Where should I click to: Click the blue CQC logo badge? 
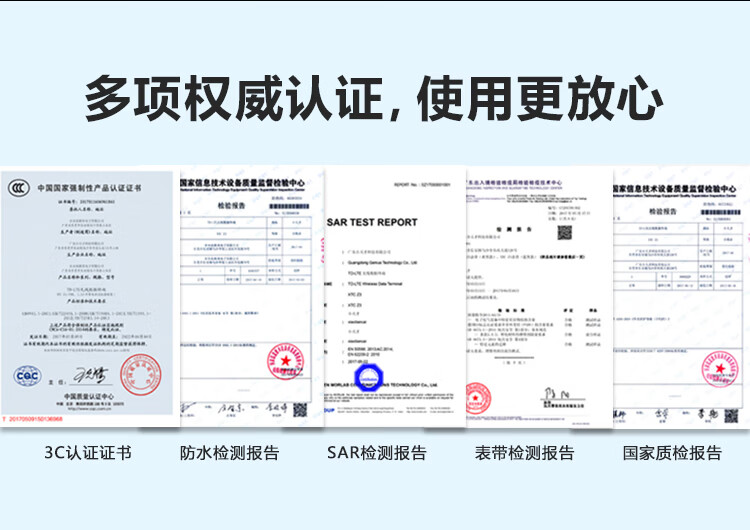click(27, 376)
